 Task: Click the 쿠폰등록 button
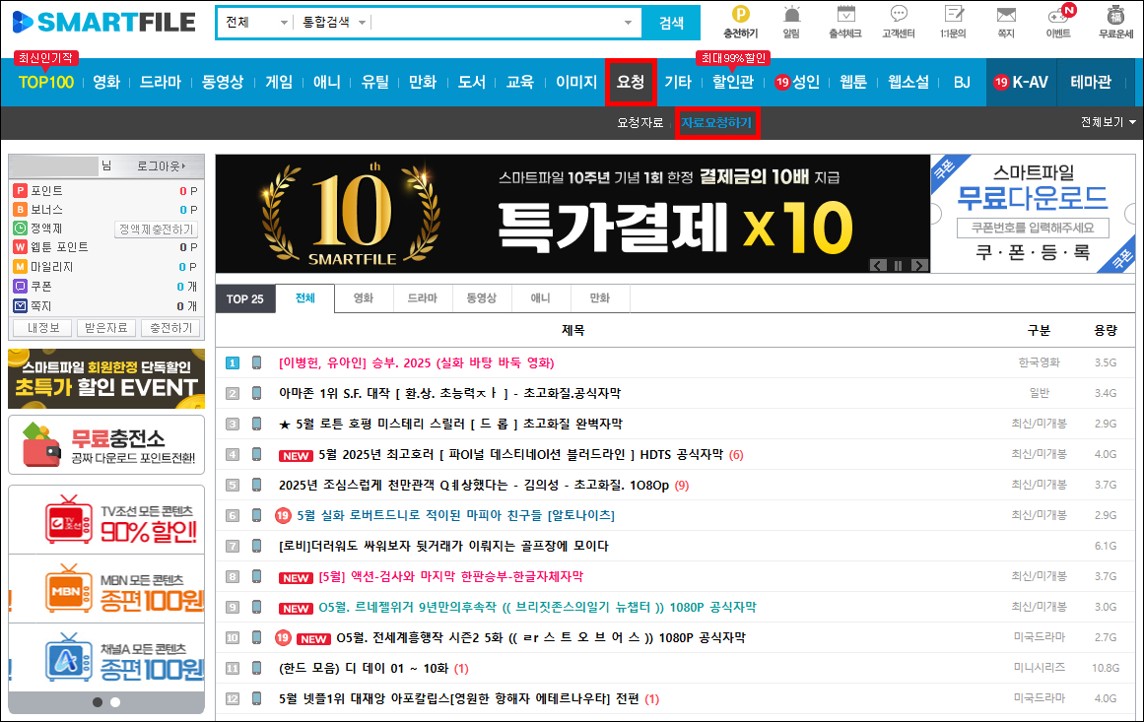(x=1033, y=253)
